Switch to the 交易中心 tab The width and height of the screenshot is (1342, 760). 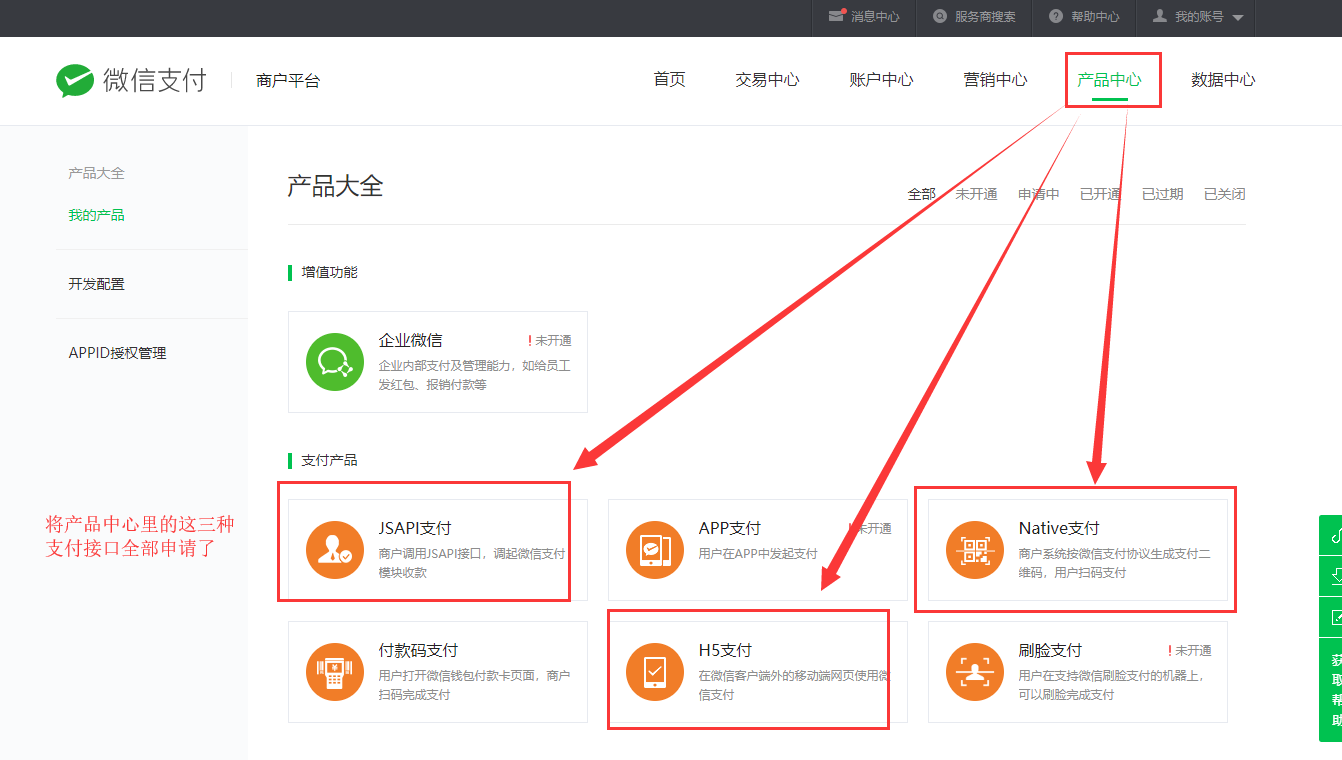tap(767, 80)
